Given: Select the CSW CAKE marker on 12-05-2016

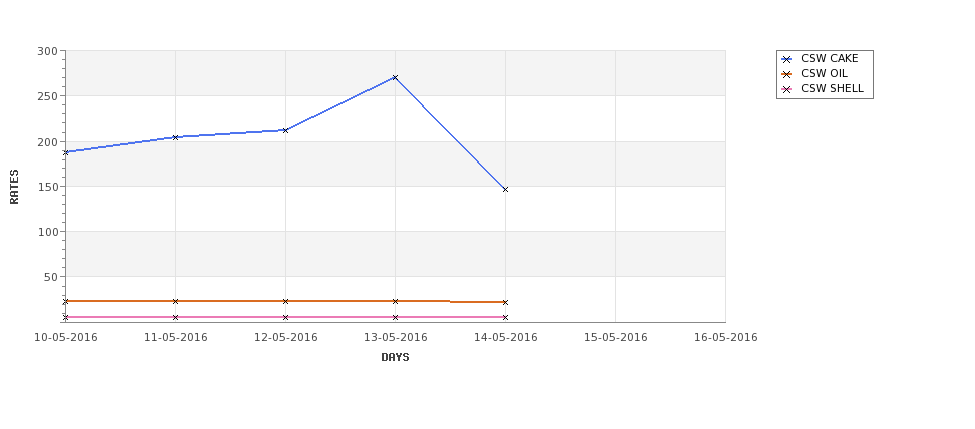Looking at the screenshot, I should click(x=285, y=131).
